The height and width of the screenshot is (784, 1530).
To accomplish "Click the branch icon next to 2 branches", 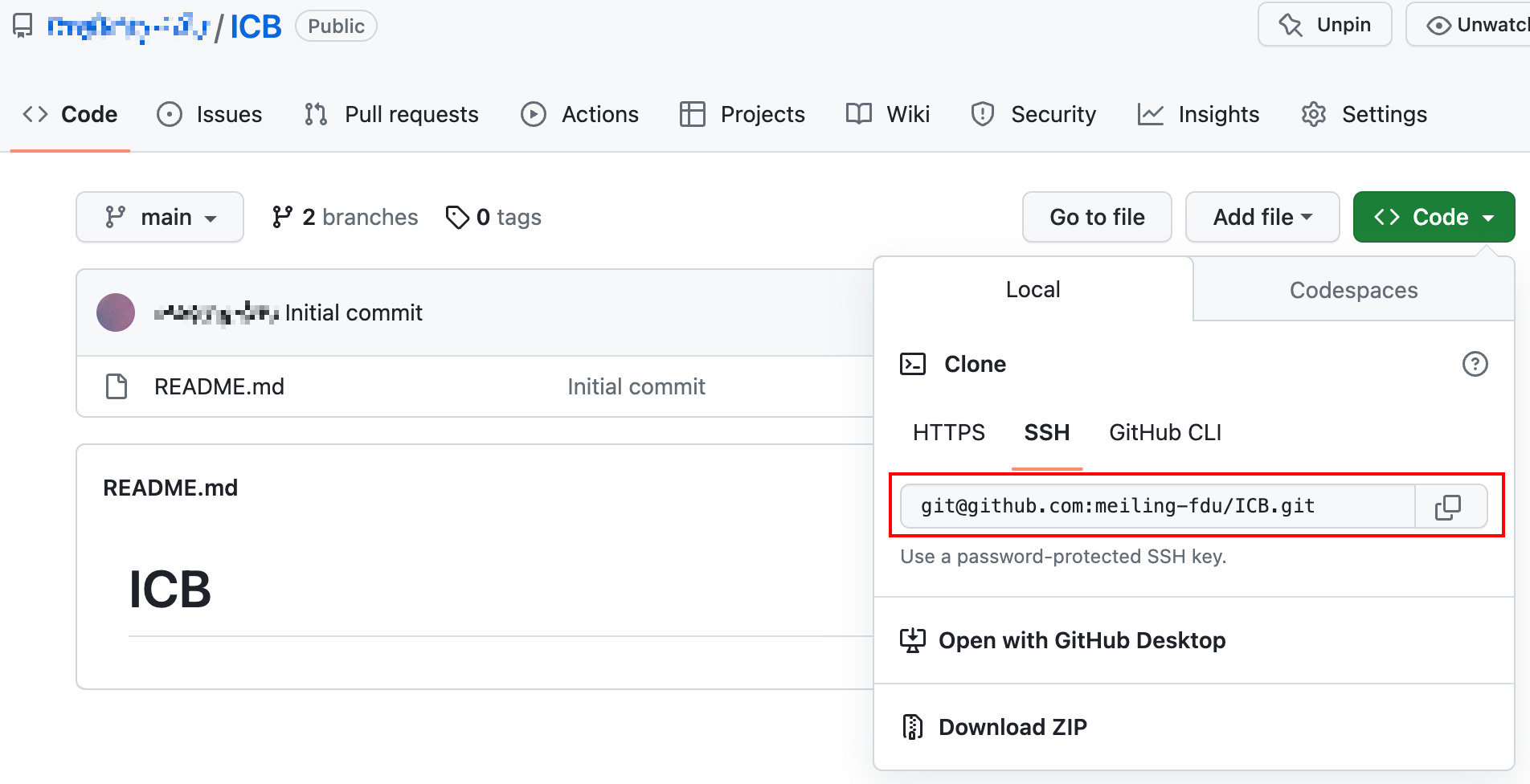I will 282,217.
